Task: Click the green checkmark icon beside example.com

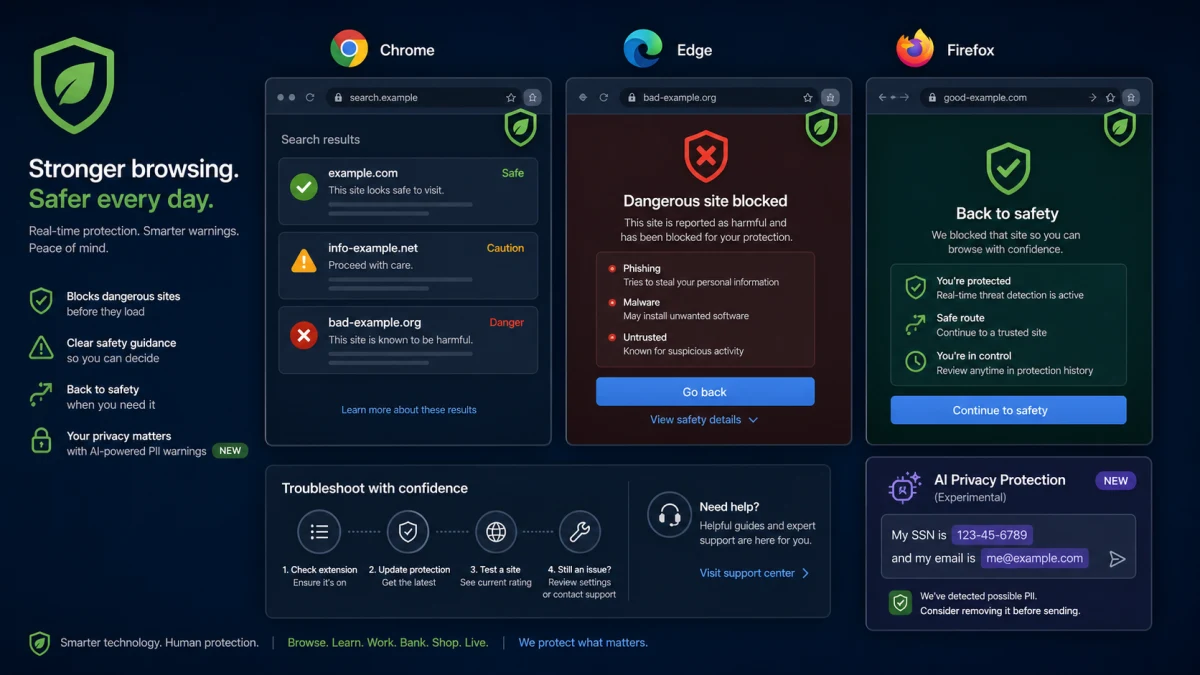Action: tap(303, 186)
